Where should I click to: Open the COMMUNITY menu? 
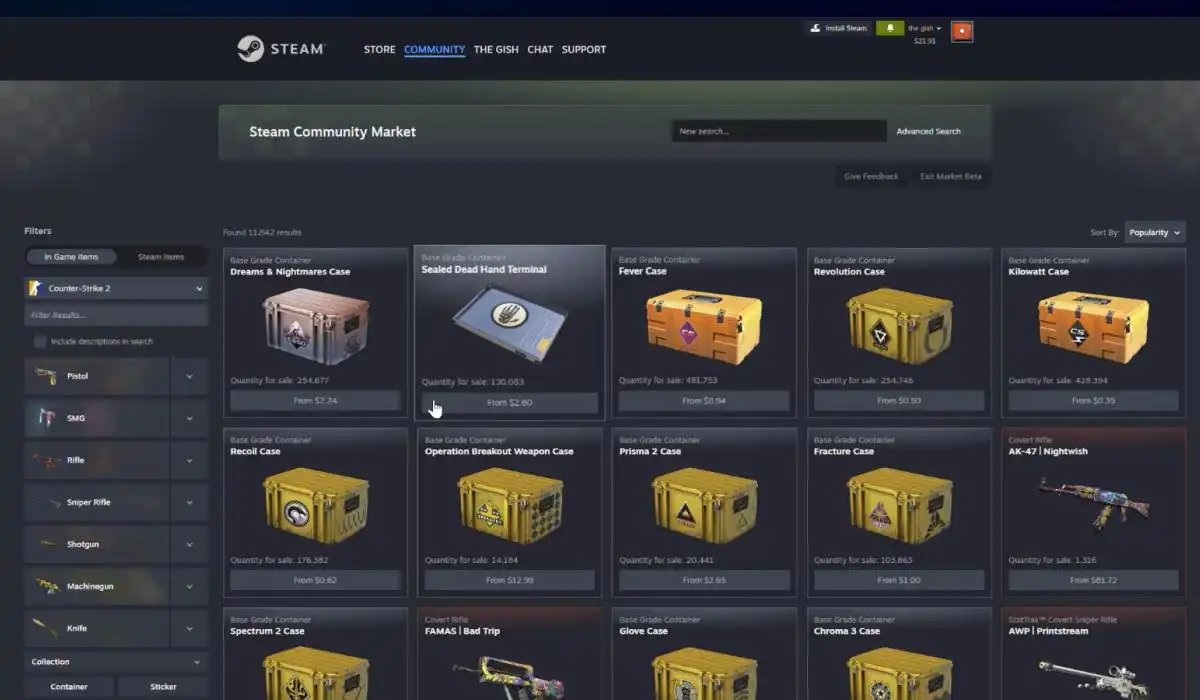pos(434,49)
